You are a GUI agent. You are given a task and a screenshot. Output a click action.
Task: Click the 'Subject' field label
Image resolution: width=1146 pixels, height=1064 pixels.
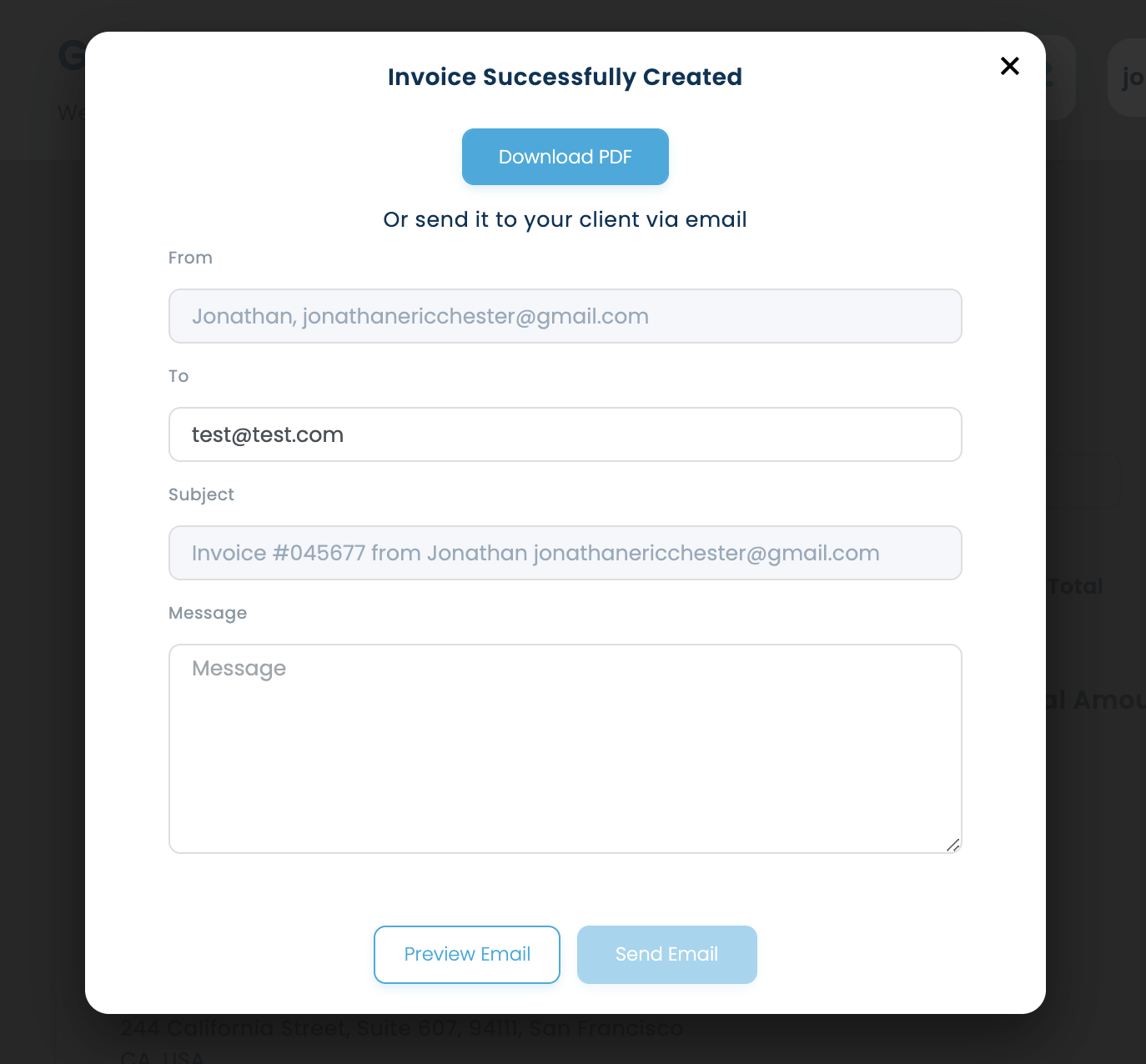point(201,494)
